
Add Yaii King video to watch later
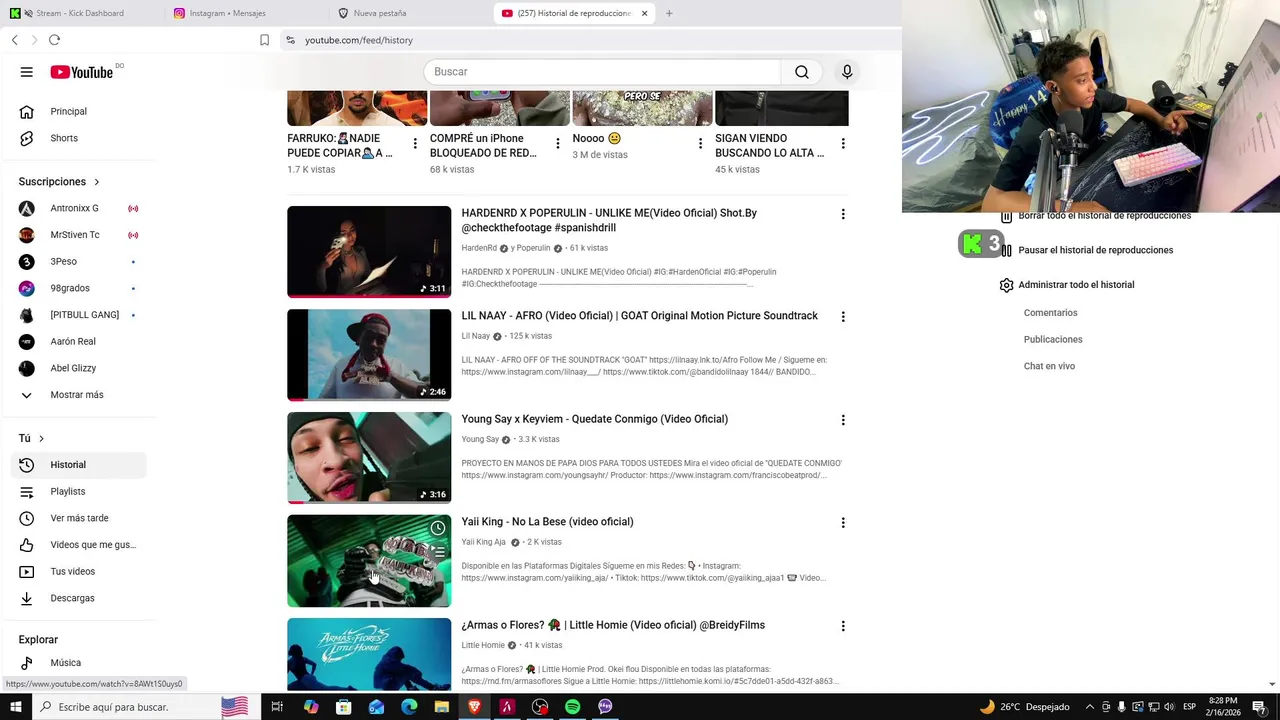438,528
